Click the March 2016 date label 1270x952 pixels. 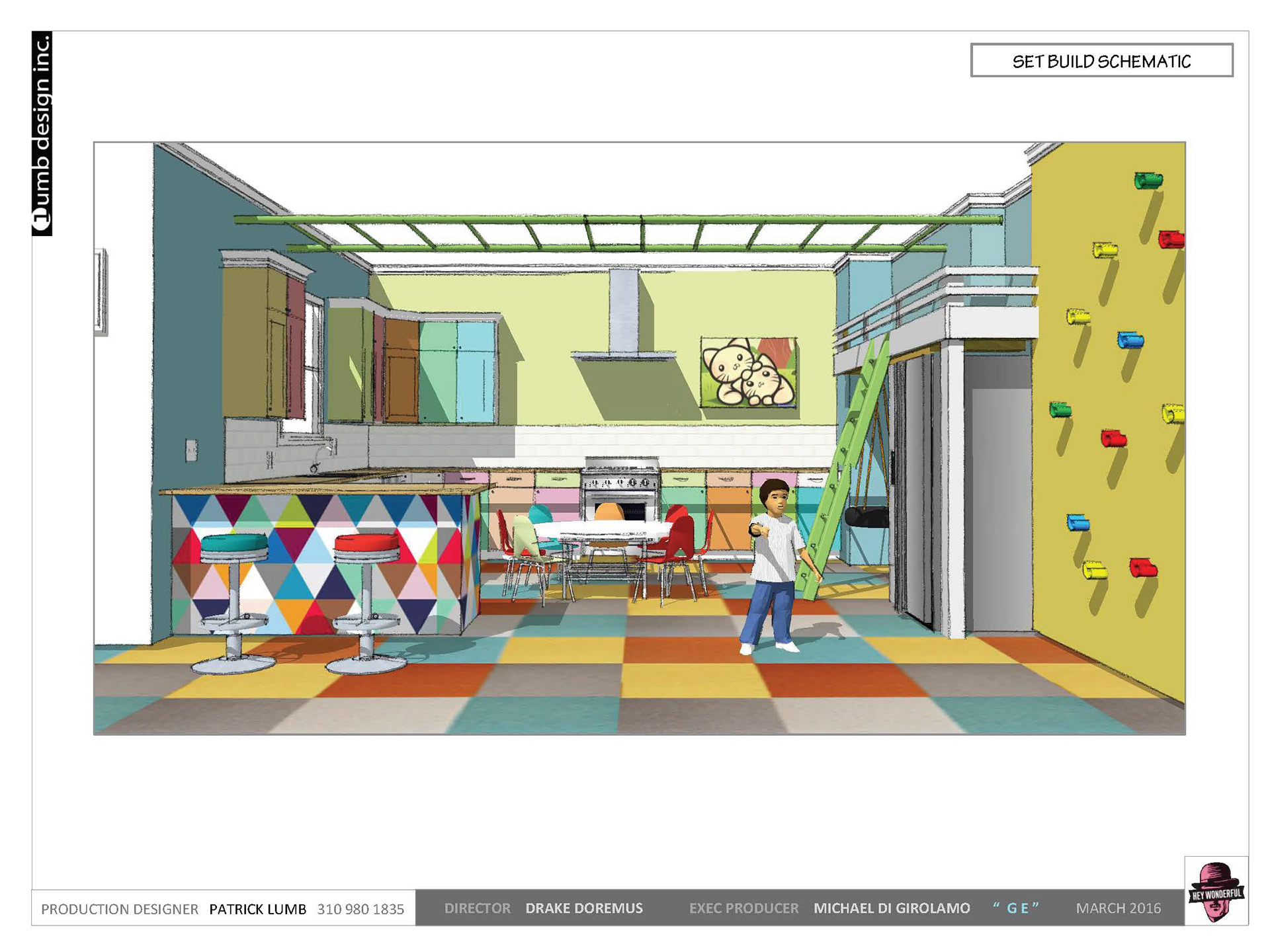tap(1118, 908)
